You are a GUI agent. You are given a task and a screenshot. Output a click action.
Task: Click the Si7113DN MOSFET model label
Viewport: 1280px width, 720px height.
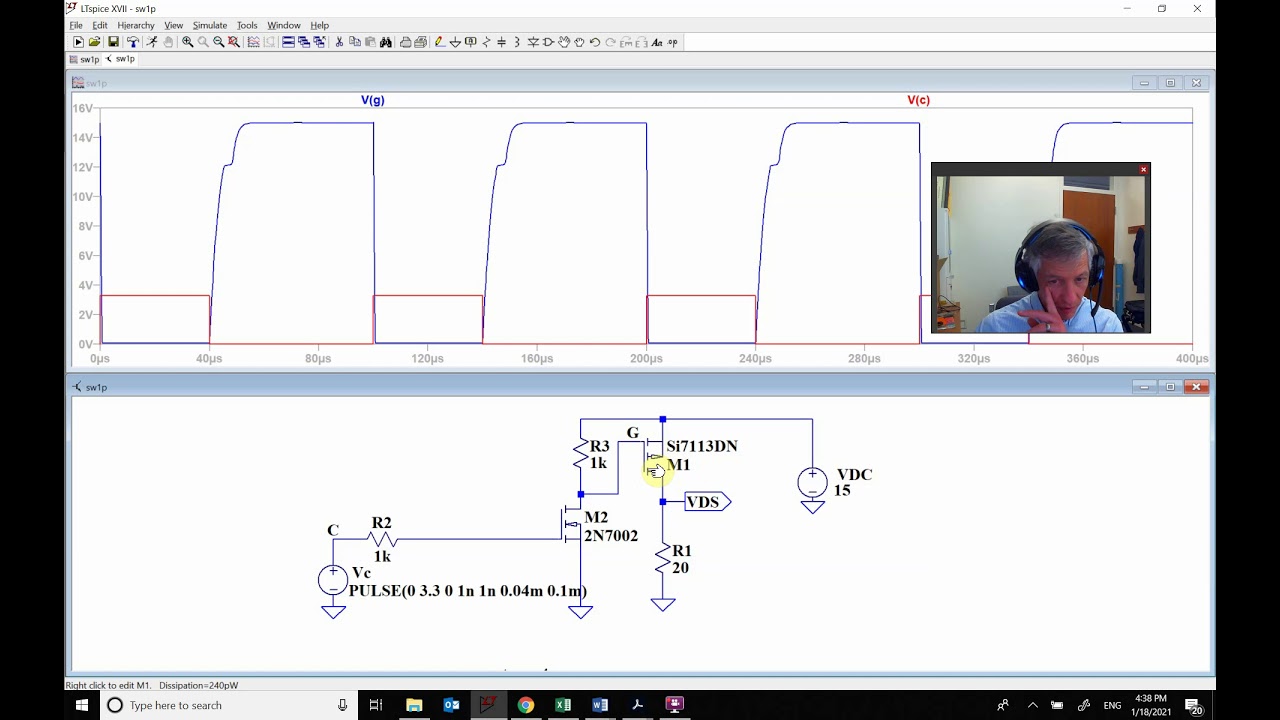[702, 446]
